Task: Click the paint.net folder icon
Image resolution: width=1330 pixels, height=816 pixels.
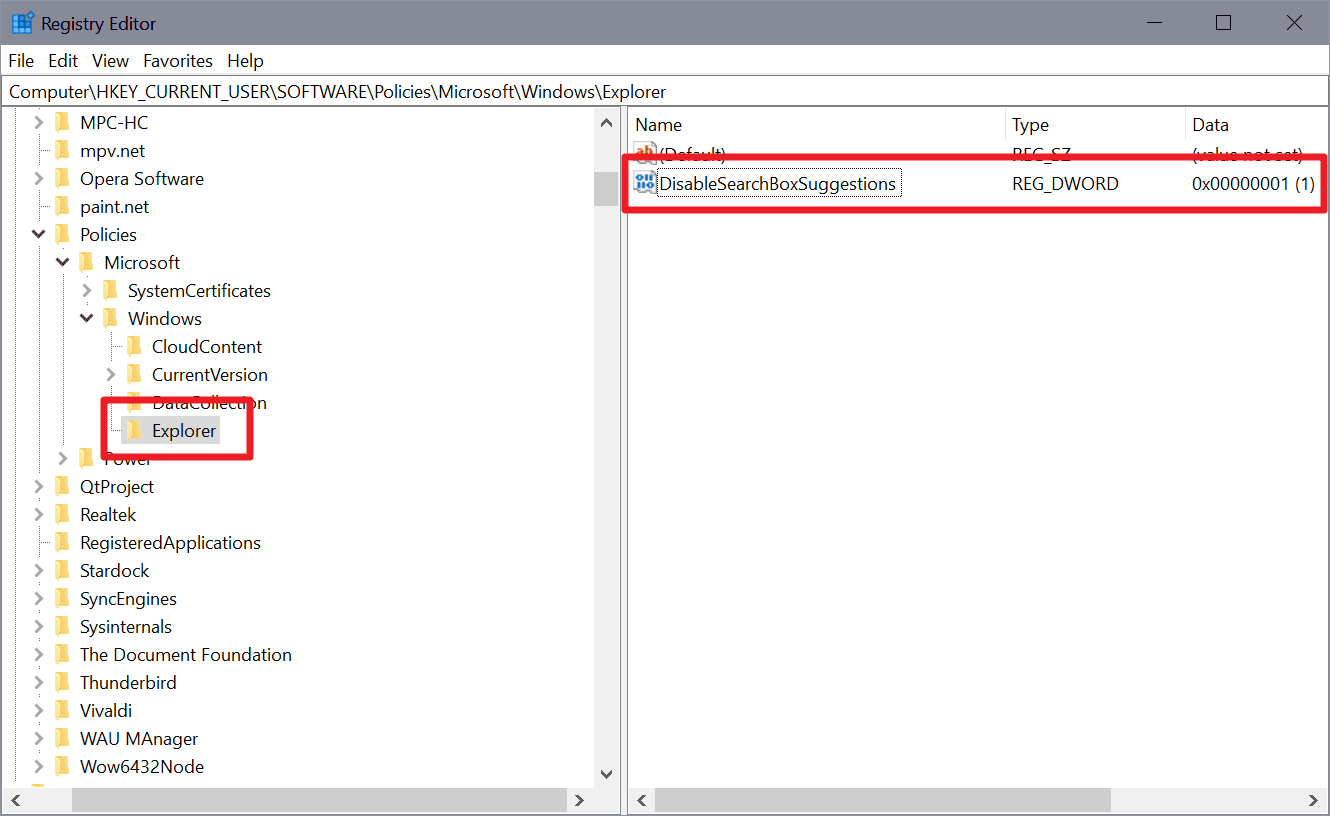Action: (x=63, y=207)
